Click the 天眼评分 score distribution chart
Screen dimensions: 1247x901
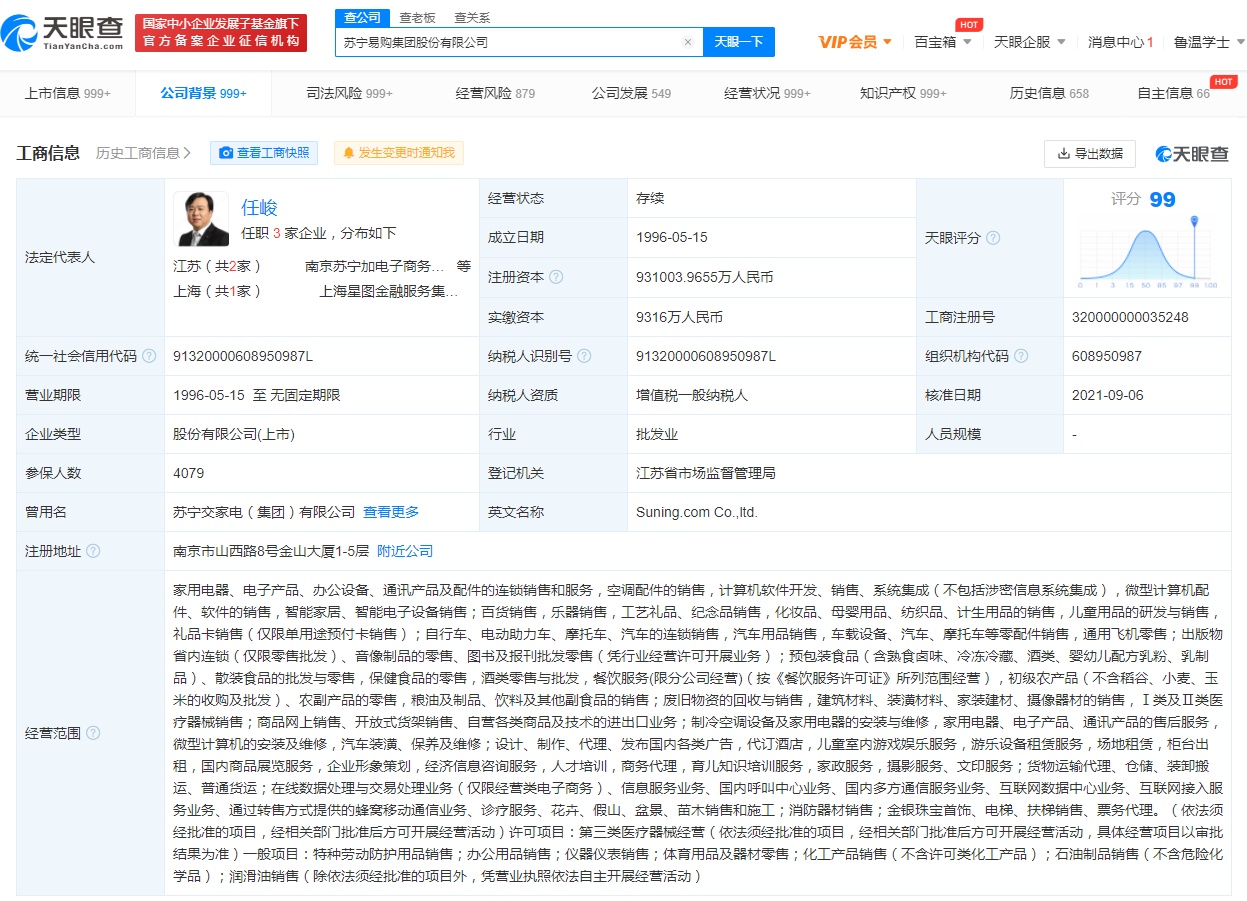(x=1145, y=252)
